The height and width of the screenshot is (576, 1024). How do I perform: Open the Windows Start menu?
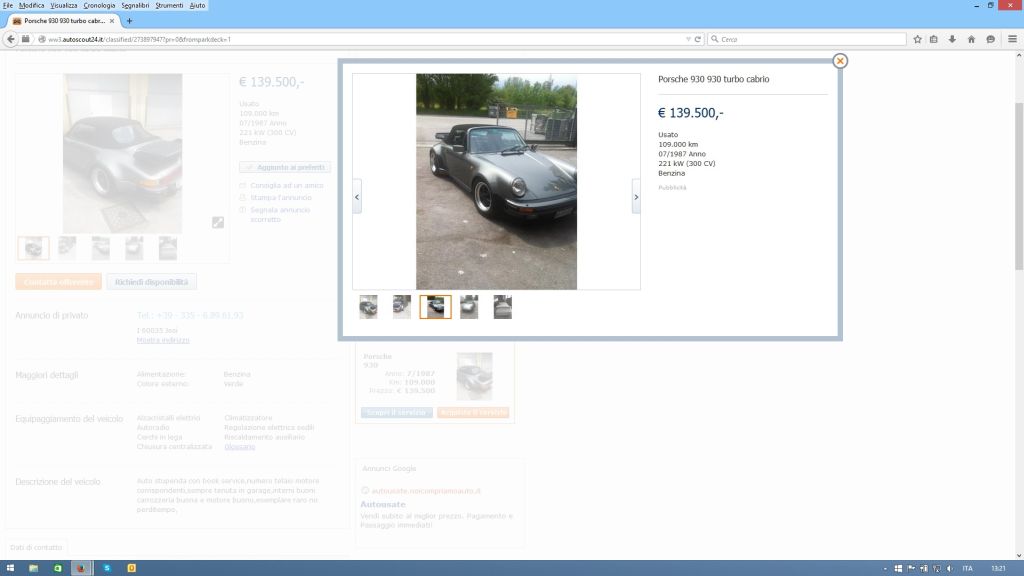(10, 568)
